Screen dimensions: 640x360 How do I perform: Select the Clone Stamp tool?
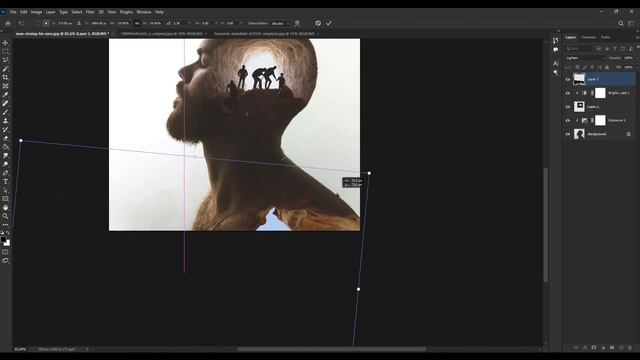pyautogui.click(x=5, y=121)
